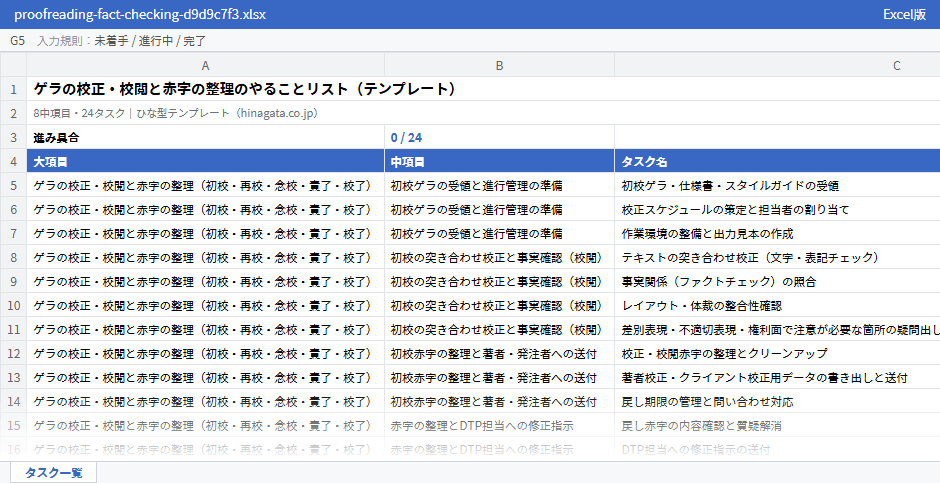Select row 5 header
Screen dimensions: 940x483
coord(13,185)
